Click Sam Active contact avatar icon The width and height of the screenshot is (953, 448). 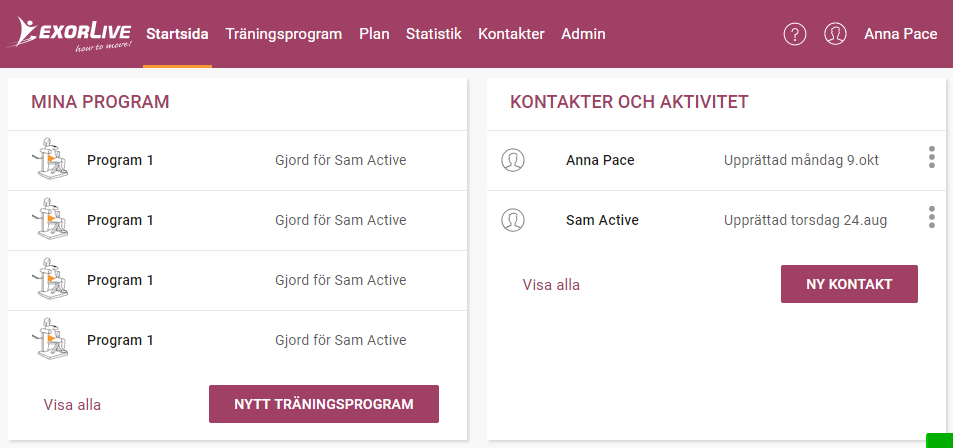[513, 219]
